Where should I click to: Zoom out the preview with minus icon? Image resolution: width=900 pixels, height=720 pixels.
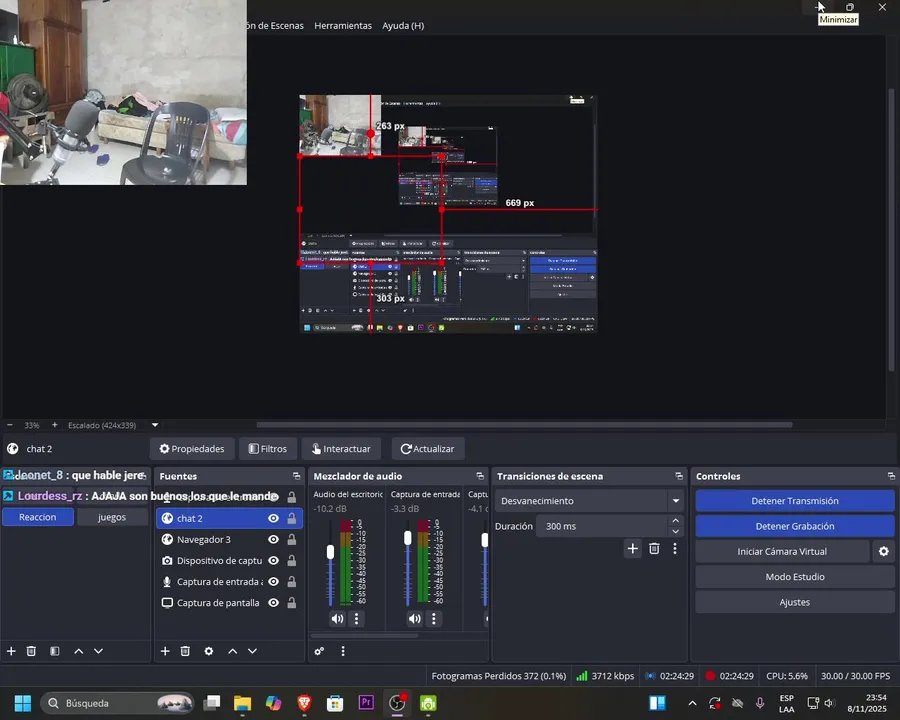(10, 425)
